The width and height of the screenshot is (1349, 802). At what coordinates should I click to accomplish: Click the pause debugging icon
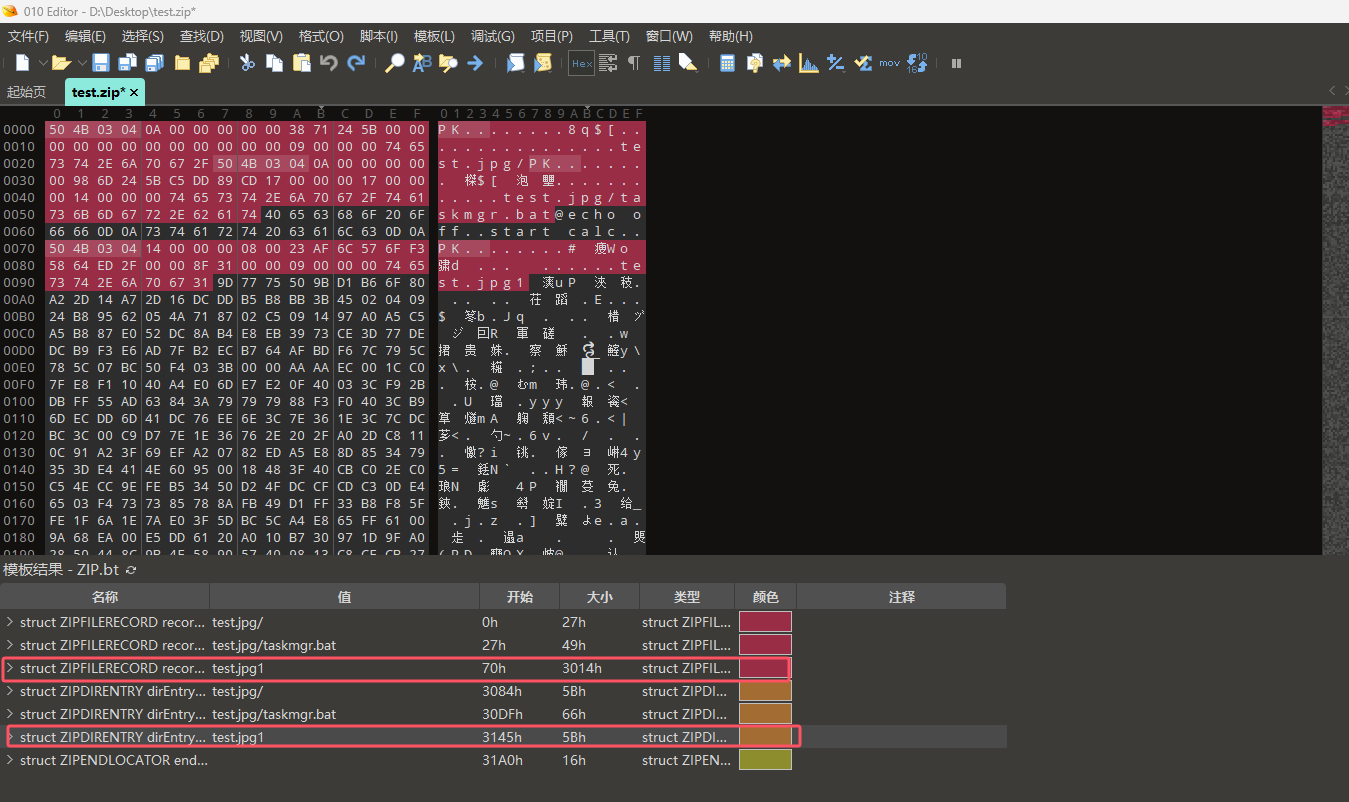(956, 63)
